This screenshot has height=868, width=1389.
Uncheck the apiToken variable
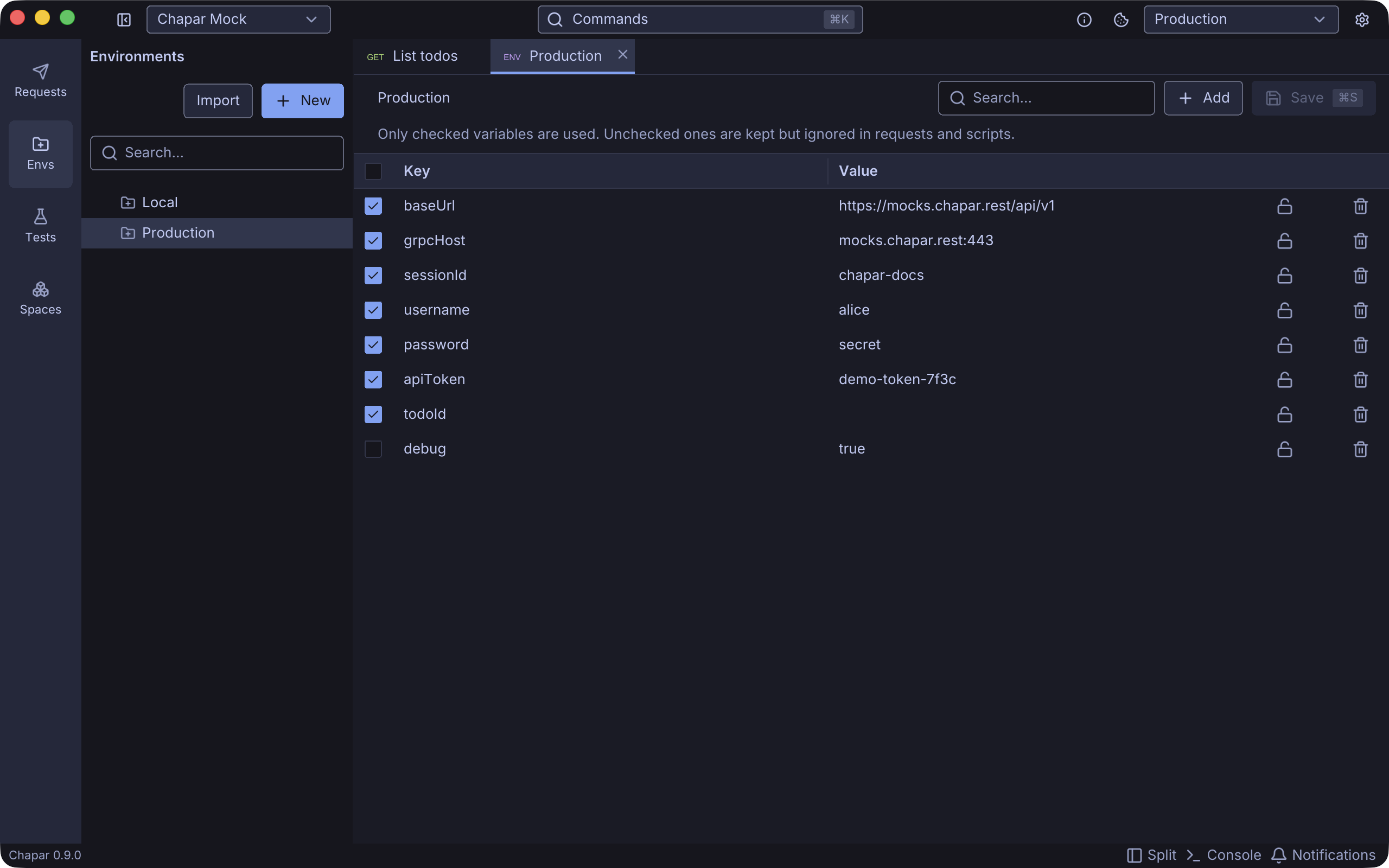[373, 379]
